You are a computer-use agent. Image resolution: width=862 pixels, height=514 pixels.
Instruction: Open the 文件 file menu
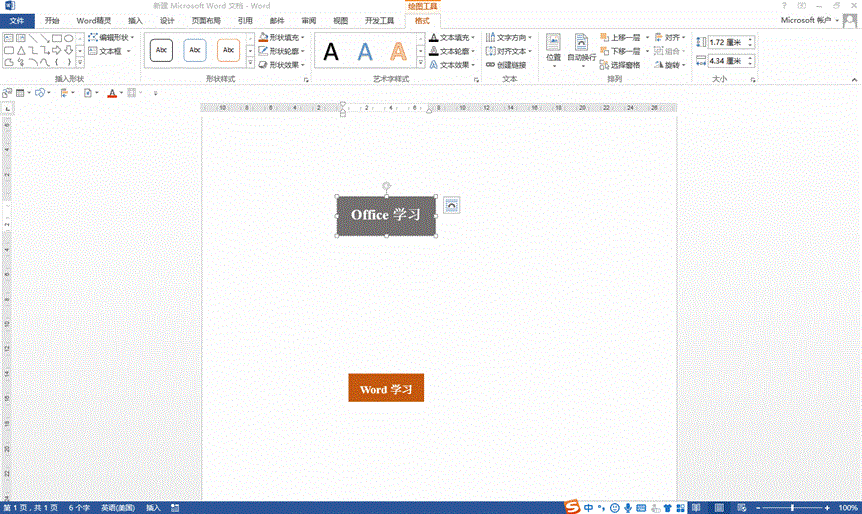[16, 20]
